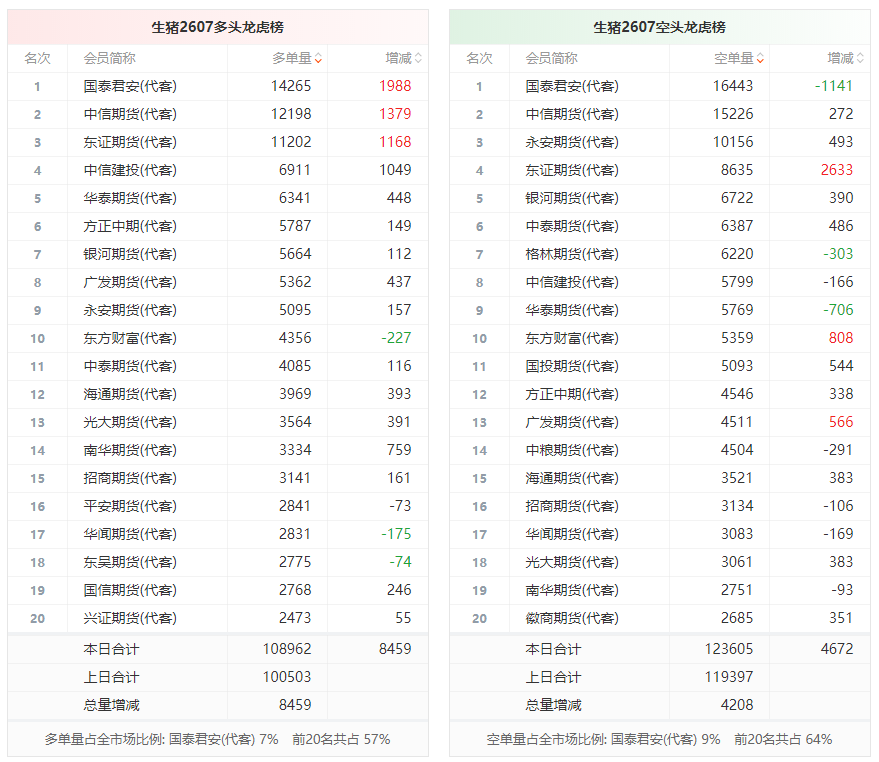Select 光大期货(代客) in long ranking table

[130, 422]
